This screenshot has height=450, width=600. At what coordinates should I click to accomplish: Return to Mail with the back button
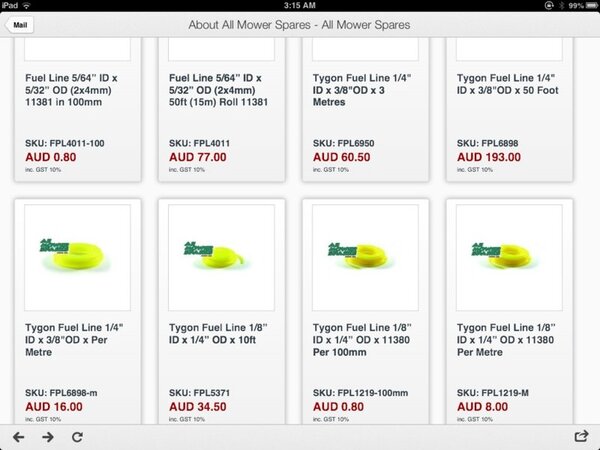pyautogui.click(x=20, y=25)
